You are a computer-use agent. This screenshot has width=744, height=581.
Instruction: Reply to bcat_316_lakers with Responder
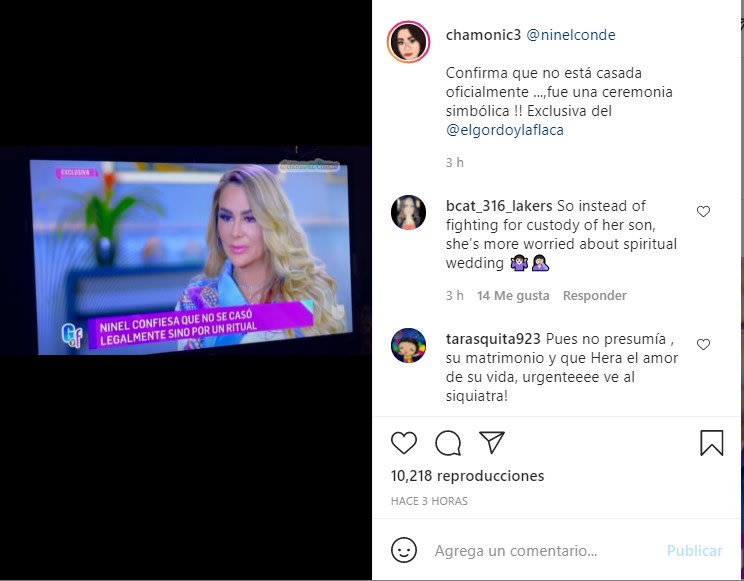pyautogui.click(x=595, y=295)
